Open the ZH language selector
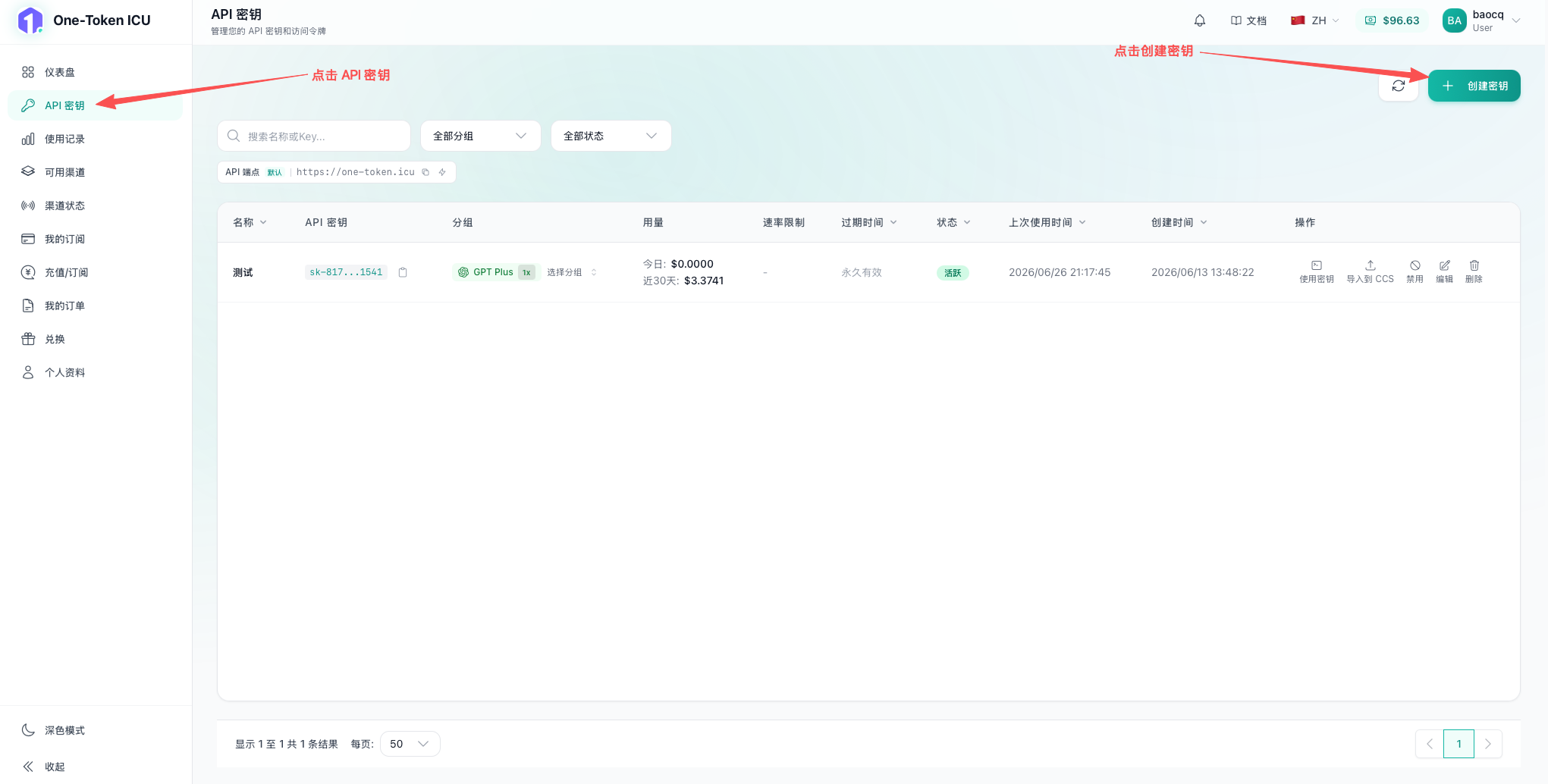Image resolution: width=1548 pixels, height=784 pixels. [x=1315, y=20]
